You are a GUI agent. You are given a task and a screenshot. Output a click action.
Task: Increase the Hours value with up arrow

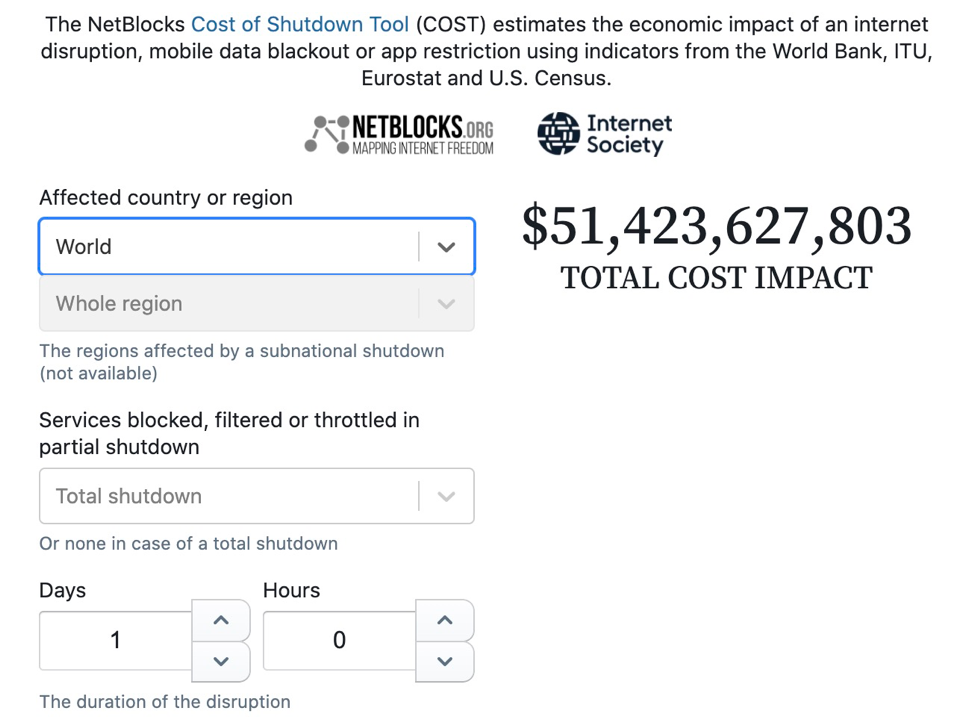(x=445, y=620)
